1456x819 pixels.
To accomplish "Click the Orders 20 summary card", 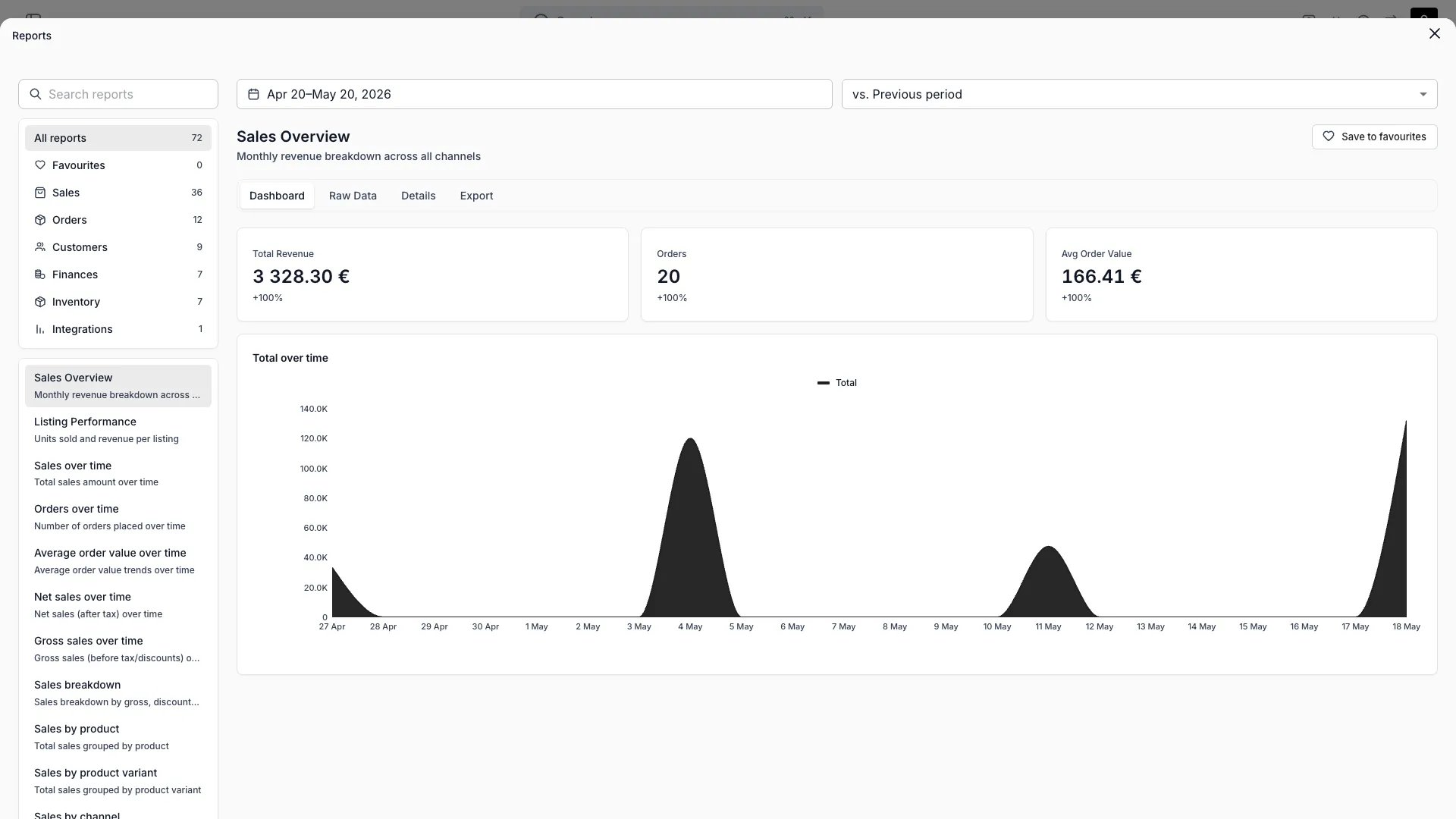I will (836, 275).
